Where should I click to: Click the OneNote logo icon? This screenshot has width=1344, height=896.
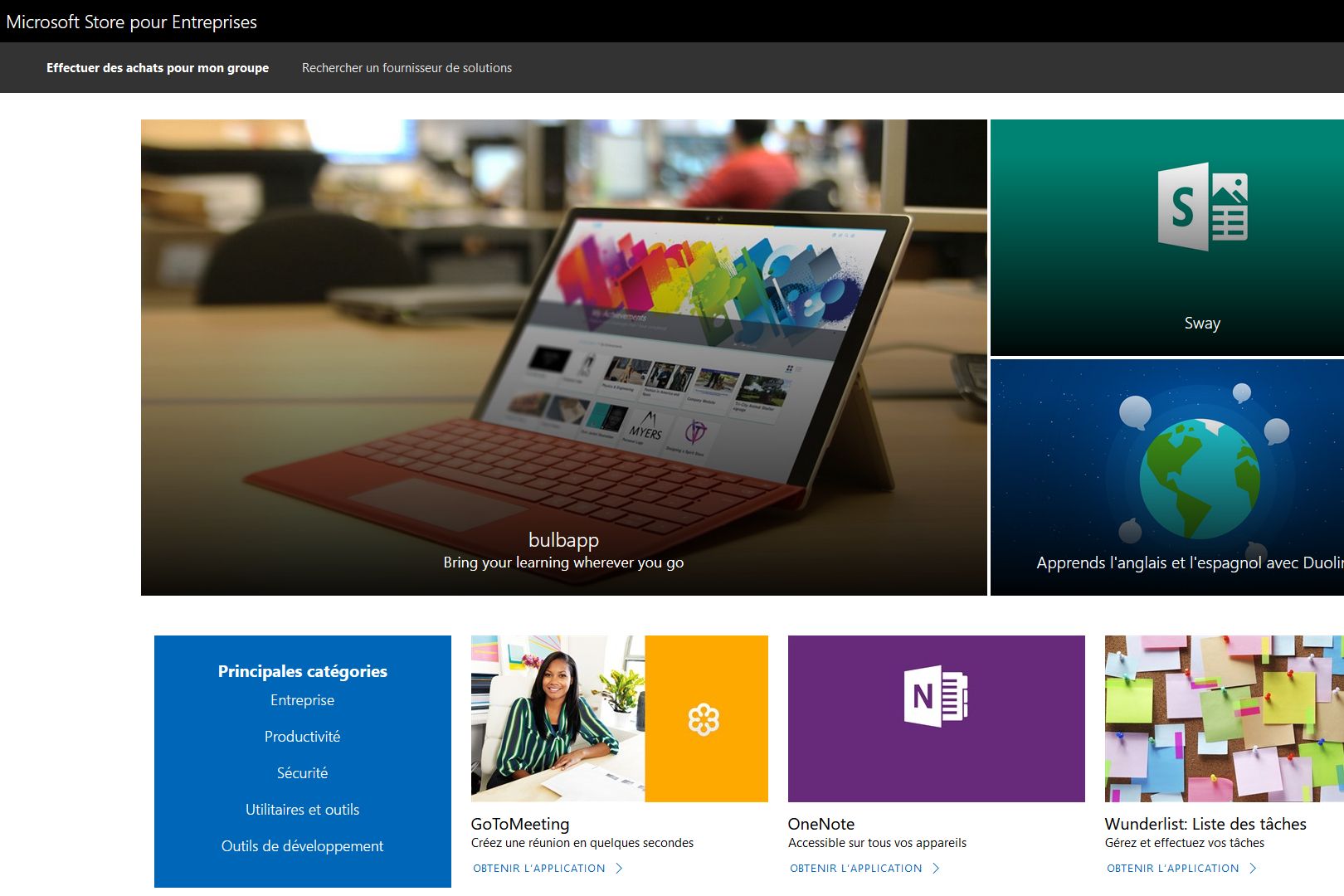[x=936, y=696]
